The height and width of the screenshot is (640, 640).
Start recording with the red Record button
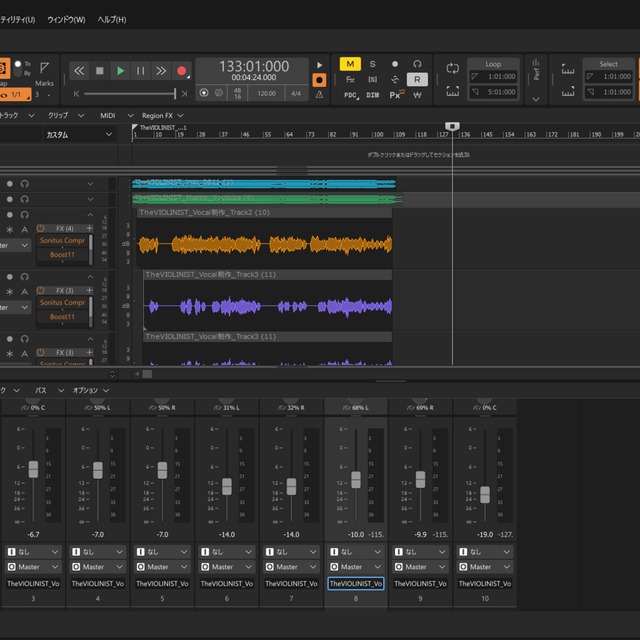point(181,71)
